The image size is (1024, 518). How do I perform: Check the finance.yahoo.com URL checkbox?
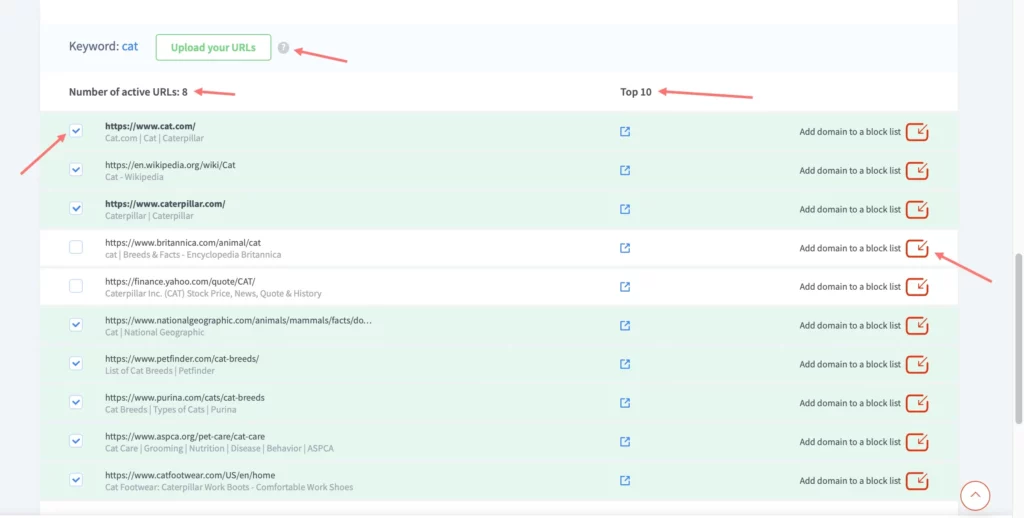click(76, 285)
